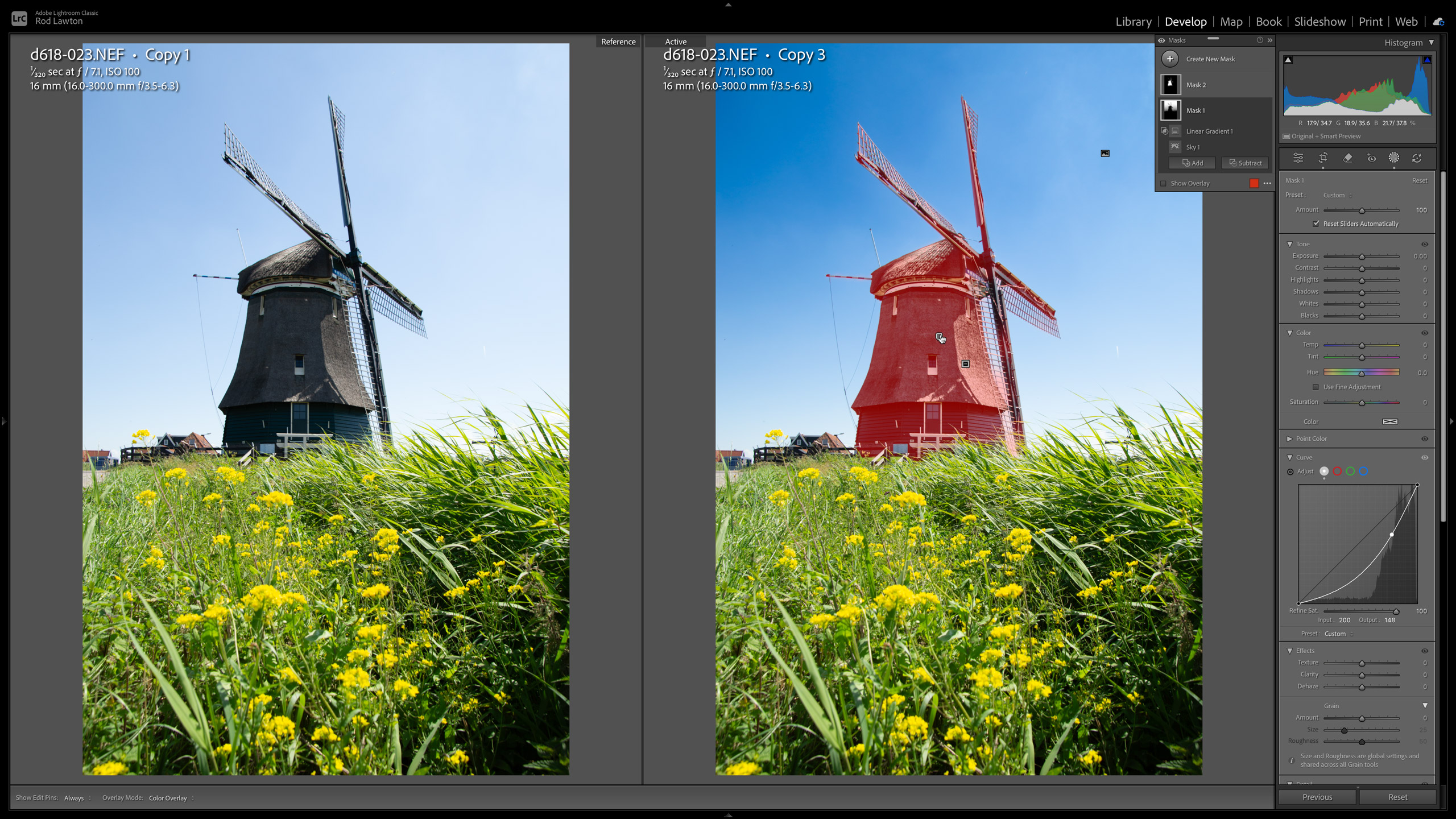Screen dimensions: 1456x819
Task: Open the red overlay color swatch
Action: pos(1254,183)
